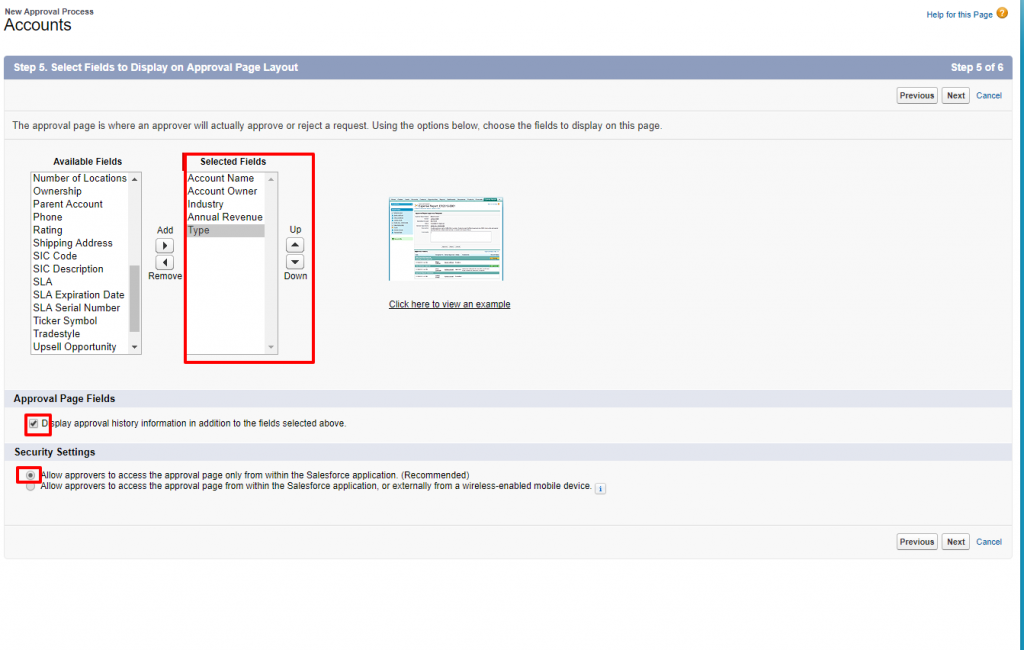The width and height of the screenshot is (1024, 650).
Task: Click the bottom Previous button
Action: pos(916,542)
